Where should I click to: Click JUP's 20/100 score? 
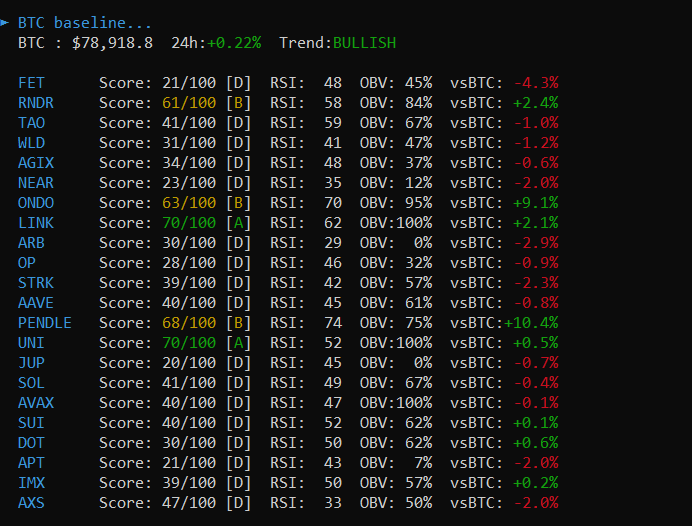189,363
